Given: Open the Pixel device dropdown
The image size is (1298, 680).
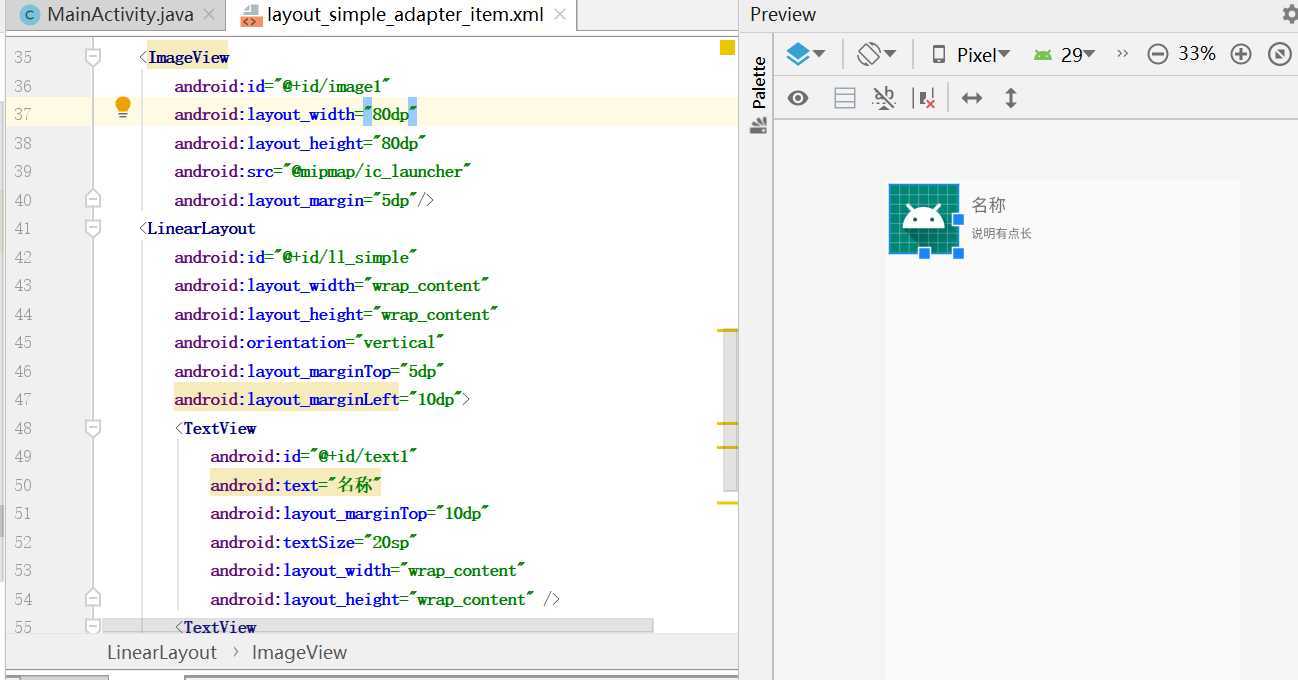Looking at the screenshot, I should pos(970,54).
